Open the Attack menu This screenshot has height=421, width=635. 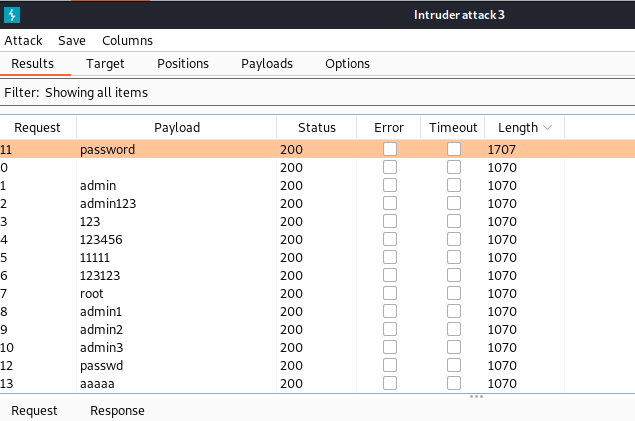(23, 40)
